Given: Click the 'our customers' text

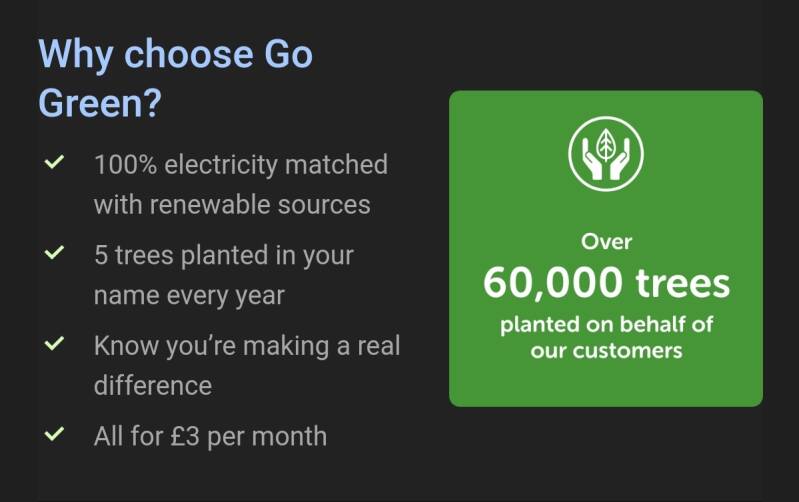Looking at the screenshot, I should click(606, 351).
